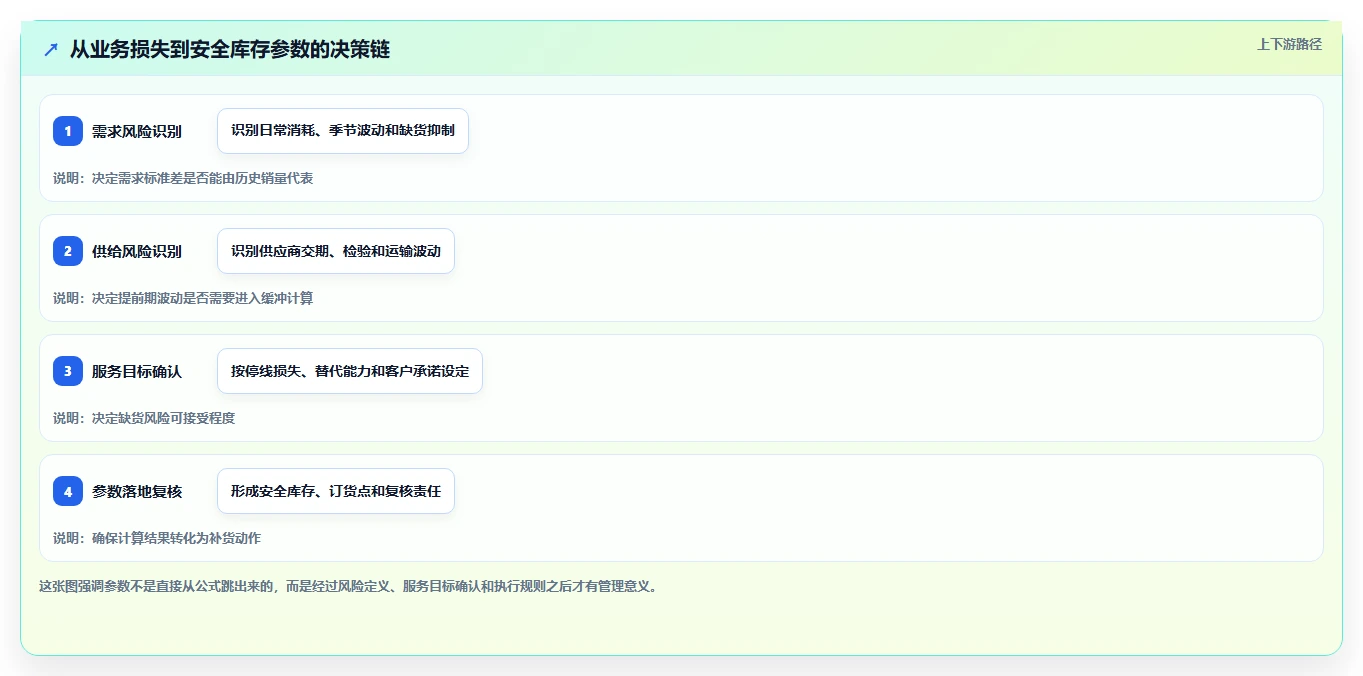Click the 识别供应商交期、检验和运输波动 box
Image resolution: width=1363 pixels, height=676 pixels.
(336, 251)
